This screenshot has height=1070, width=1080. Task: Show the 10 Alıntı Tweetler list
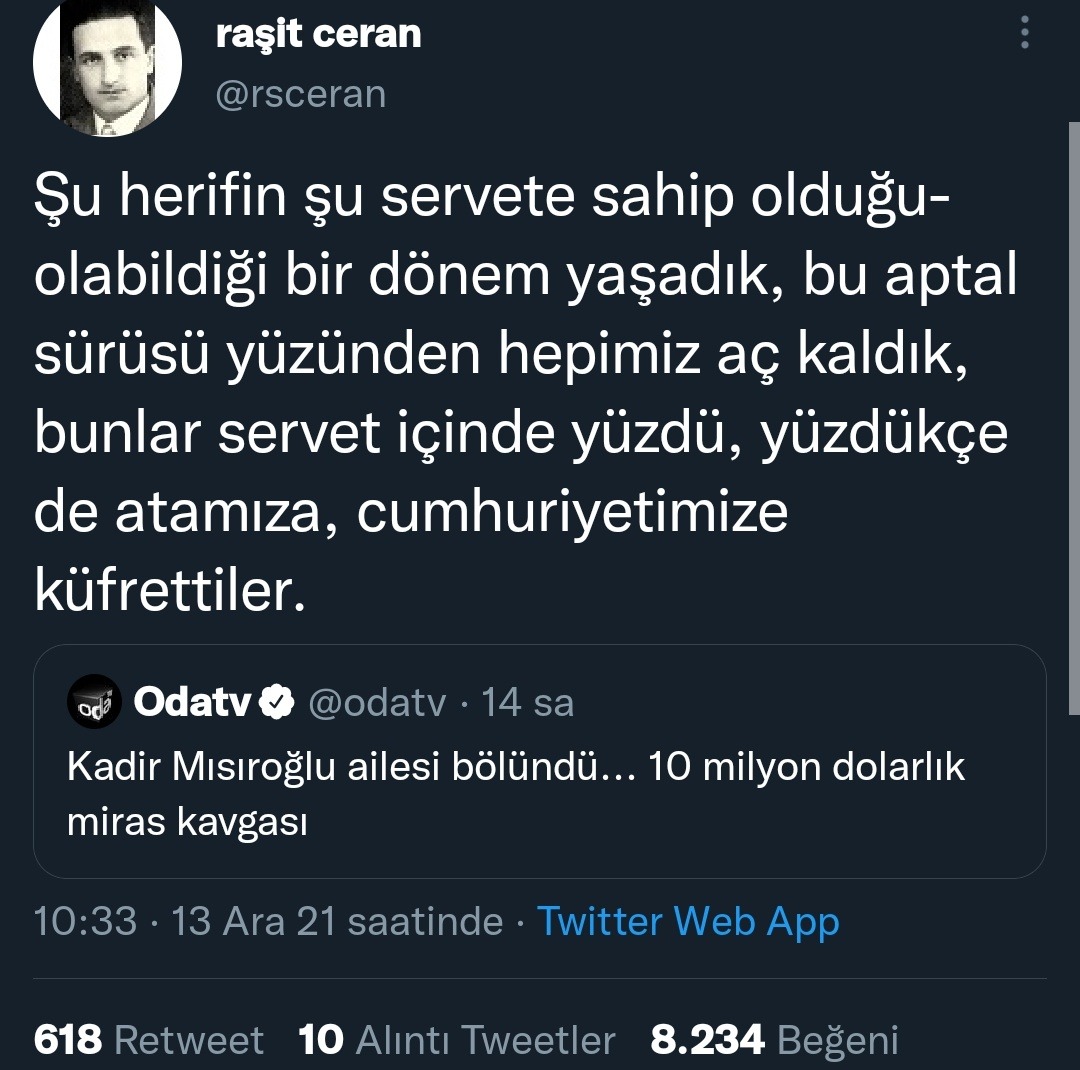[x=457, y=1040]
